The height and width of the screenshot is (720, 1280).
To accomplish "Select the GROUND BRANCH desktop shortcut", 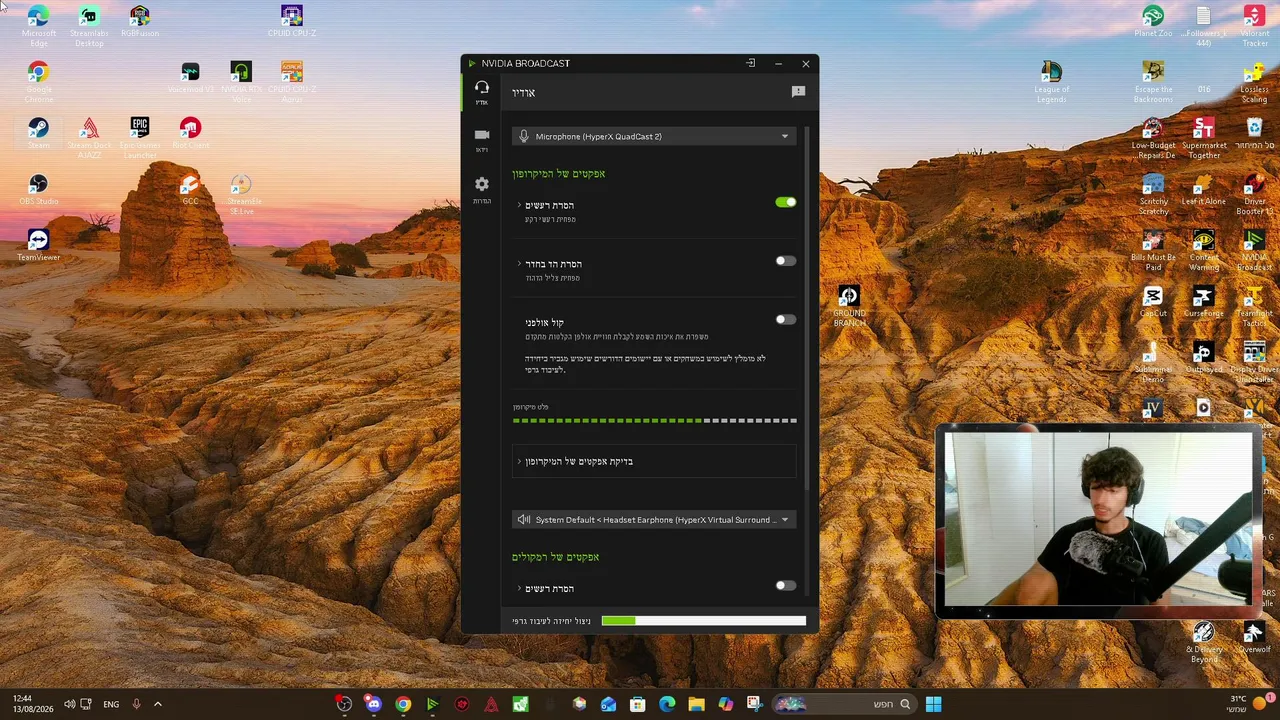I will point(849,306).
